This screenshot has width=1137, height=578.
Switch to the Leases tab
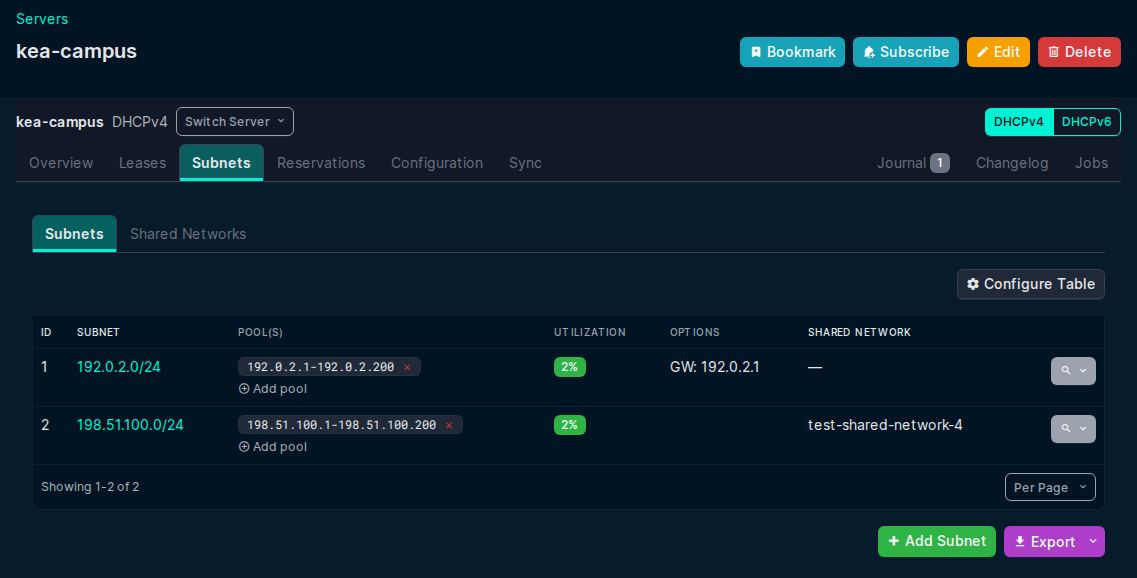(x=143, y=163)
